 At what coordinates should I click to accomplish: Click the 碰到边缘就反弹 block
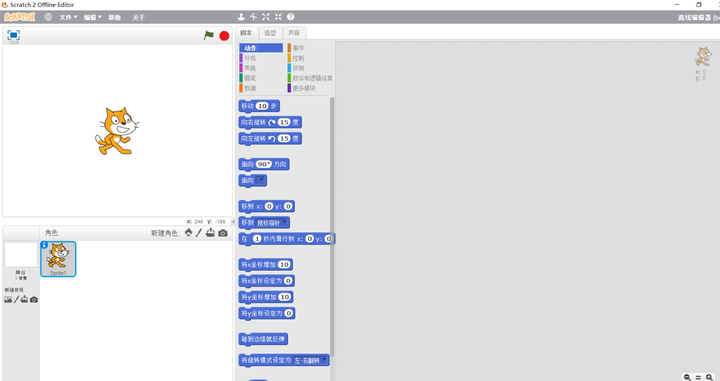tap(263, 339)
